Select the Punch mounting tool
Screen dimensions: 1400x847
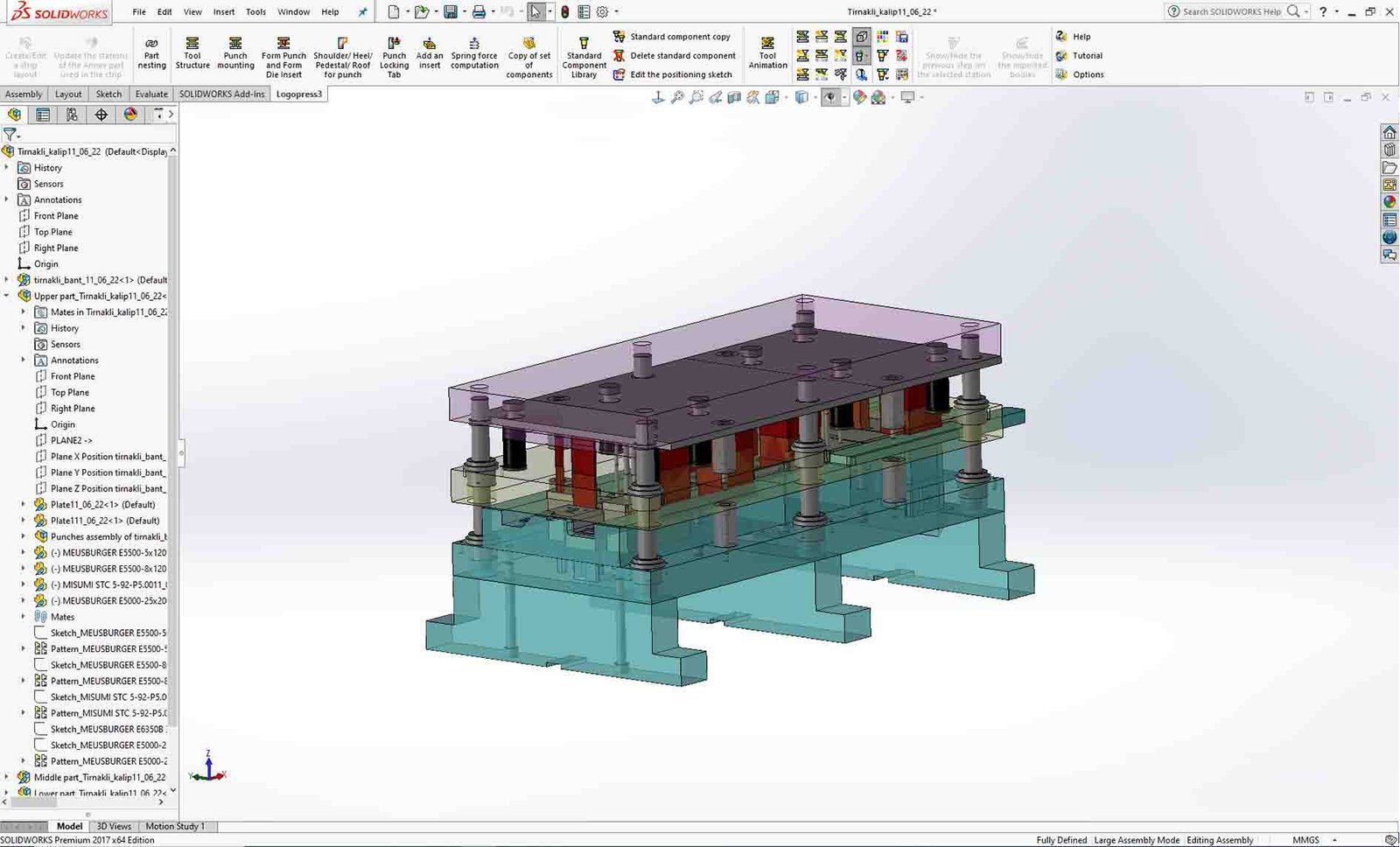[x=235, y=53]
